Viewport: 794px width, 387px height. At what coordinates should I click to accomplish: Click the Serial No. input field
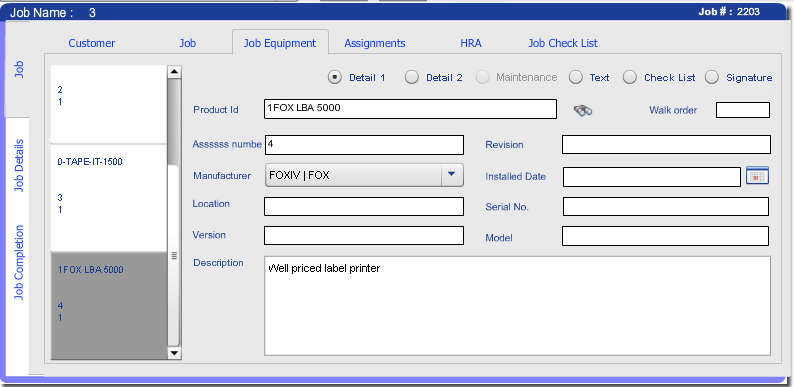click(666, 207)
